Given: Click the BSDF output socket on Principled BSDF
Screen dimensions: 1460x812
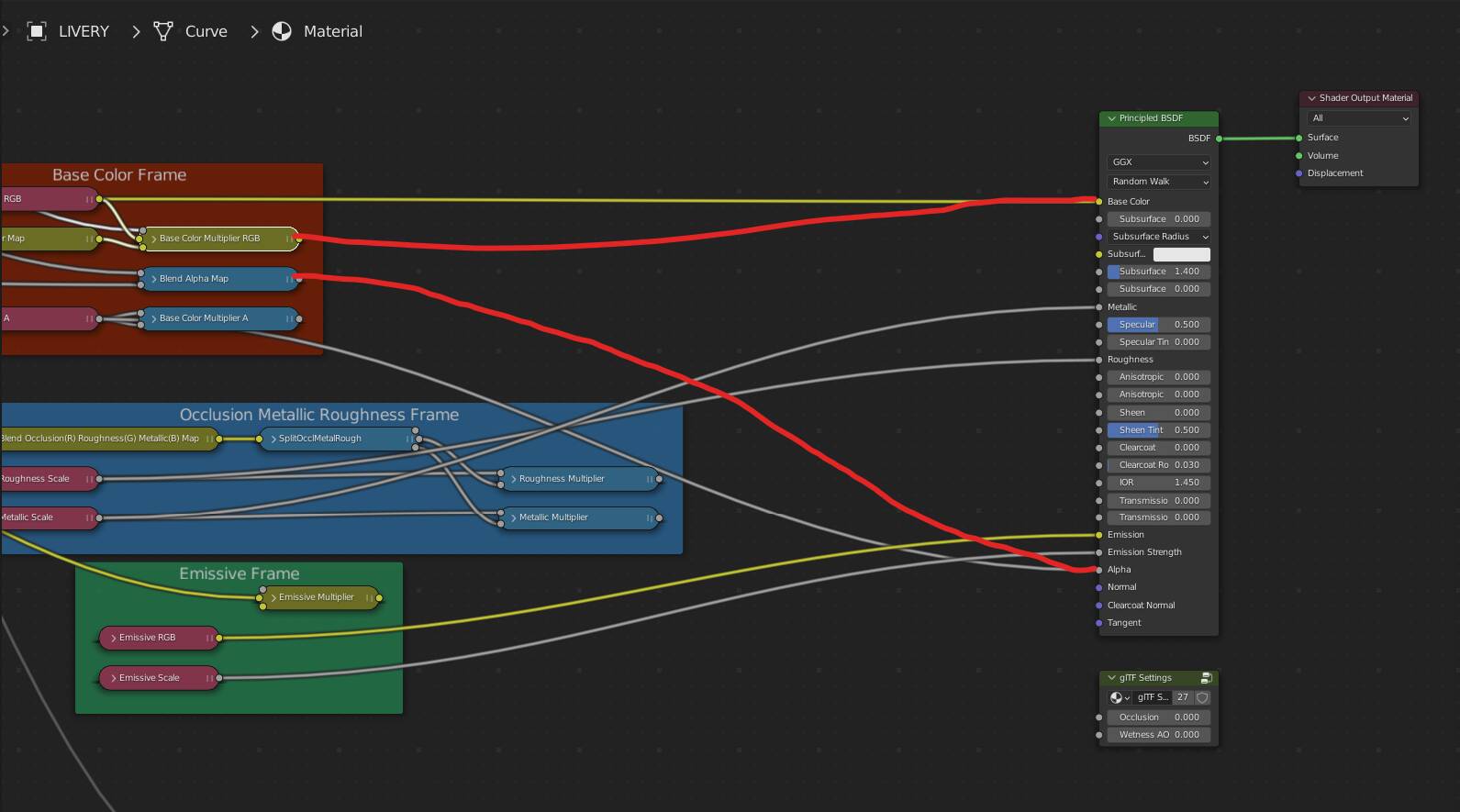Looking at the screenshot, I should coord(1219,139).
